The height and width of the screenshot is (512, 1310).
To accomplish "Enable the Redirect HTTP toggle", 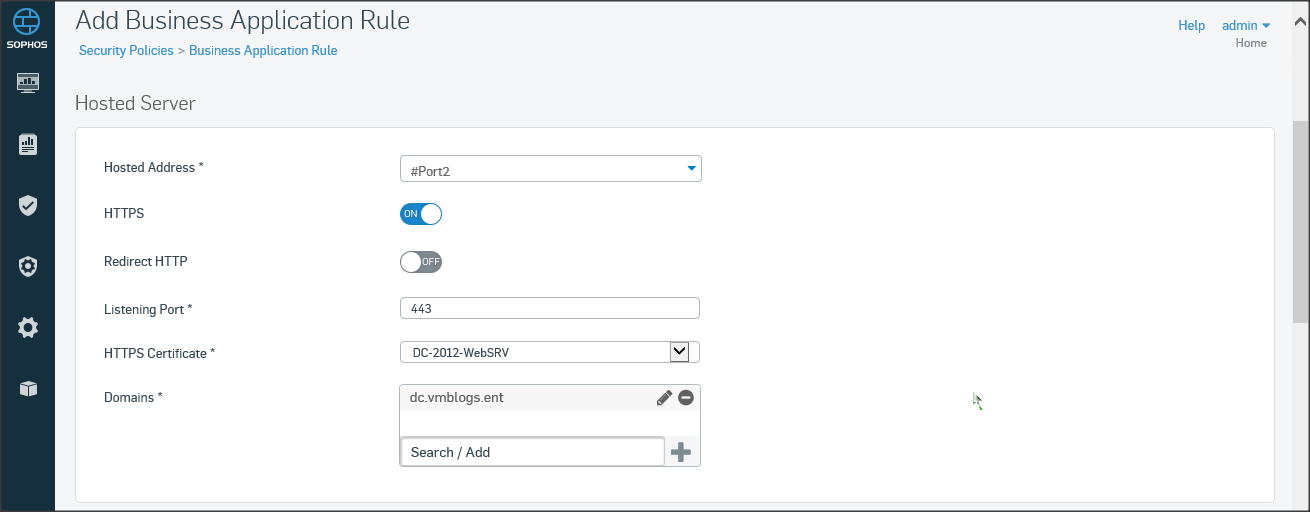I will (x=421, y=262).
